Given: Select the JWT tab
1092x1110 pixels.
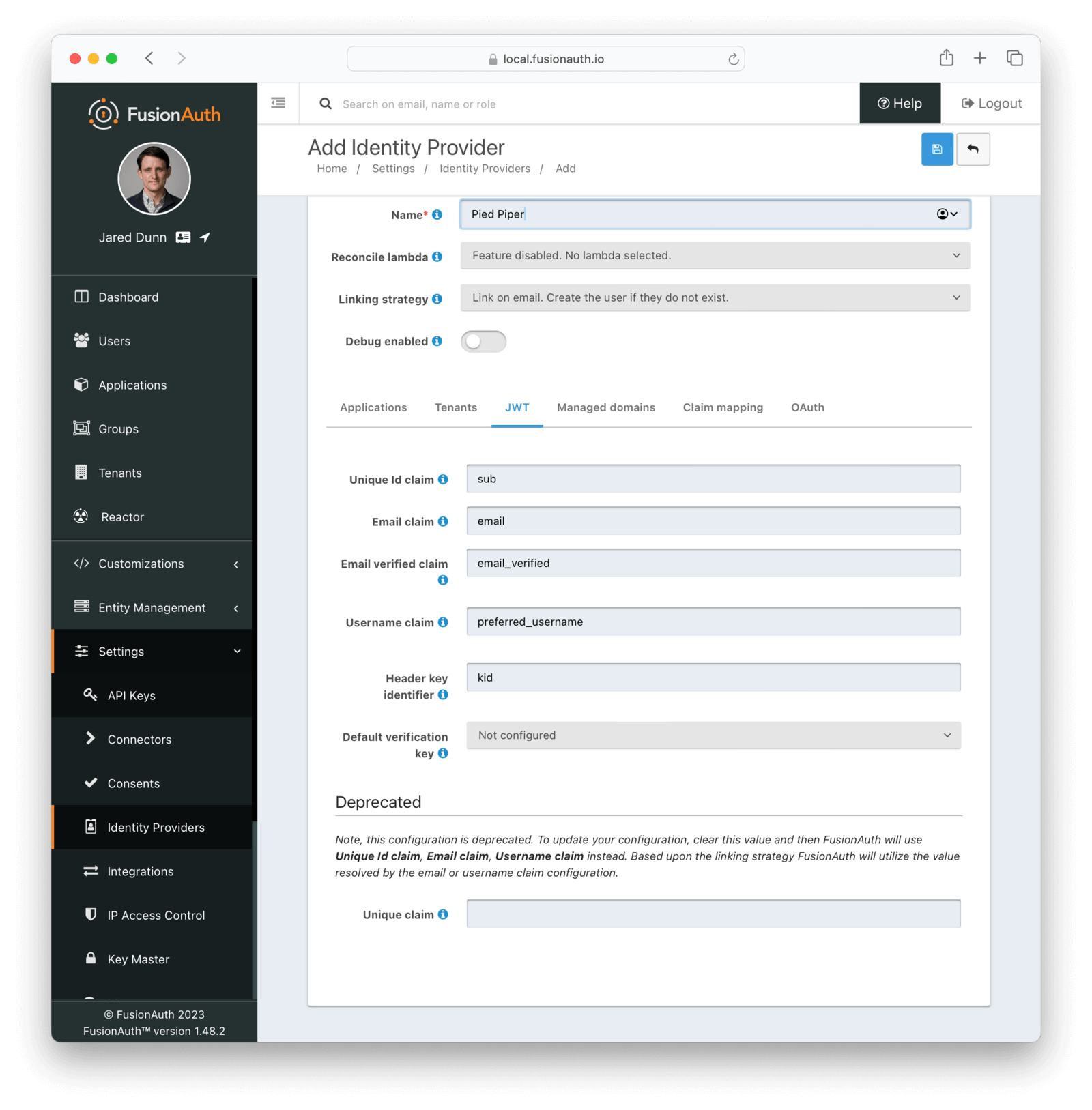Looking at the screenshot, I should pos(517,408).
